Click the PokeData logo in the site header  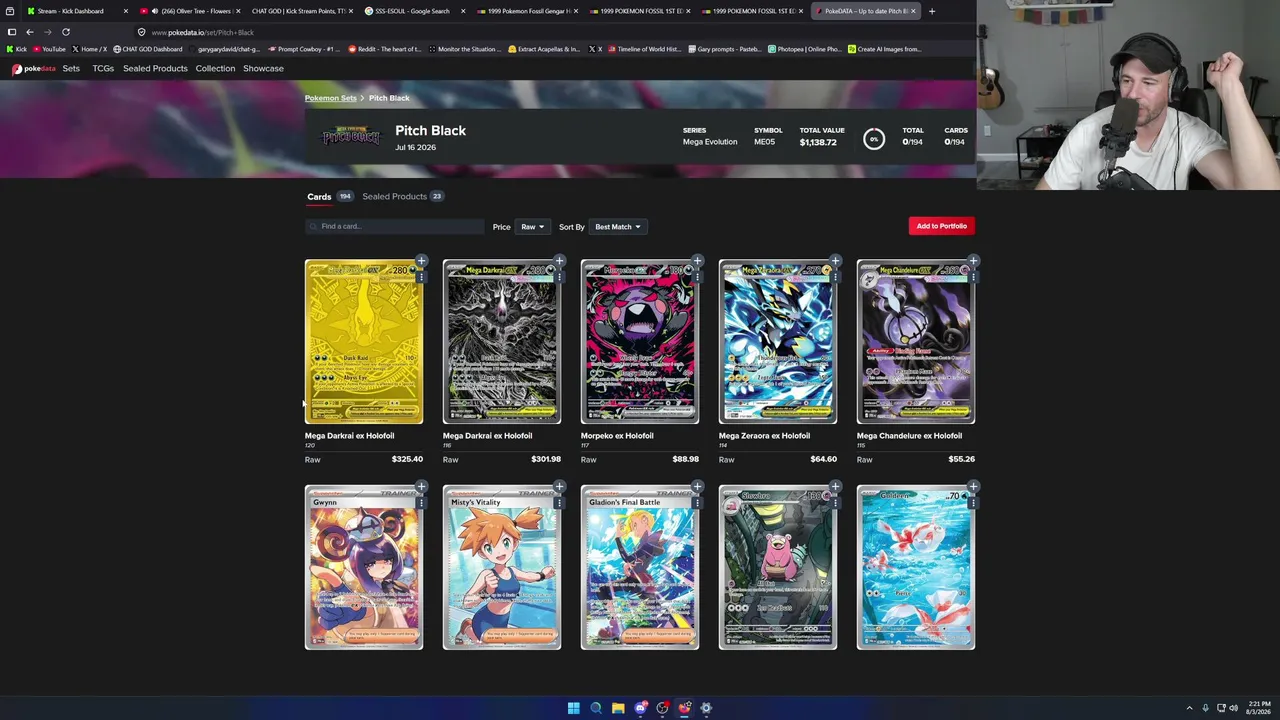34,69
